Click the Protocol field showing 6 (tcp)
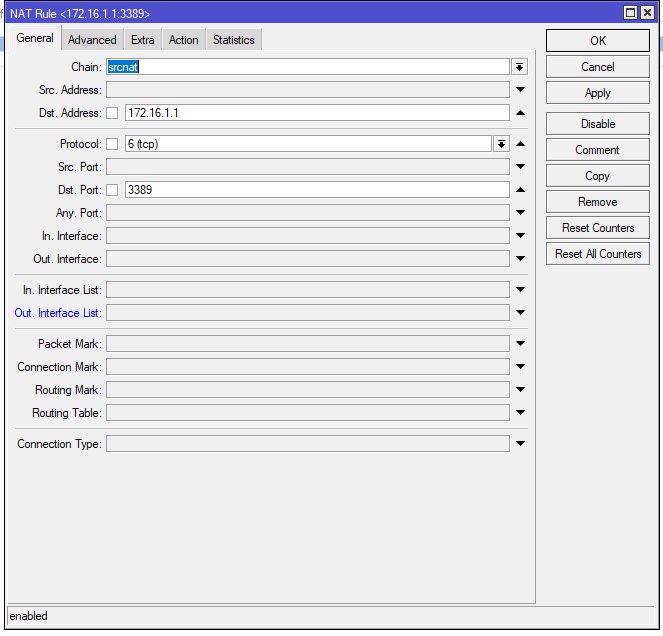This screenshot has width=663, height=636. pos(308,144)
